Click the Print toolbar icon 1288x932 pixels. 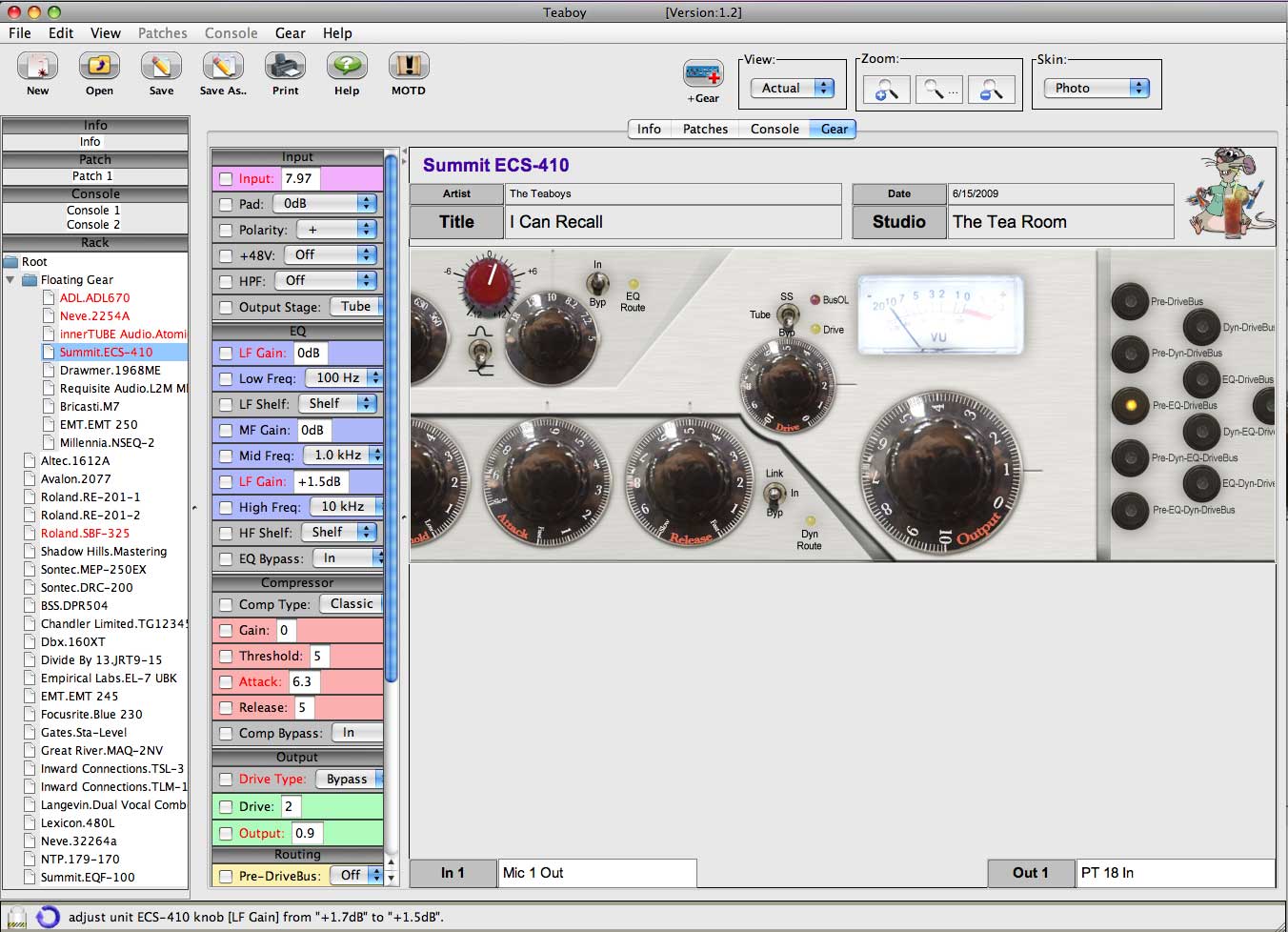click(285, 66)
